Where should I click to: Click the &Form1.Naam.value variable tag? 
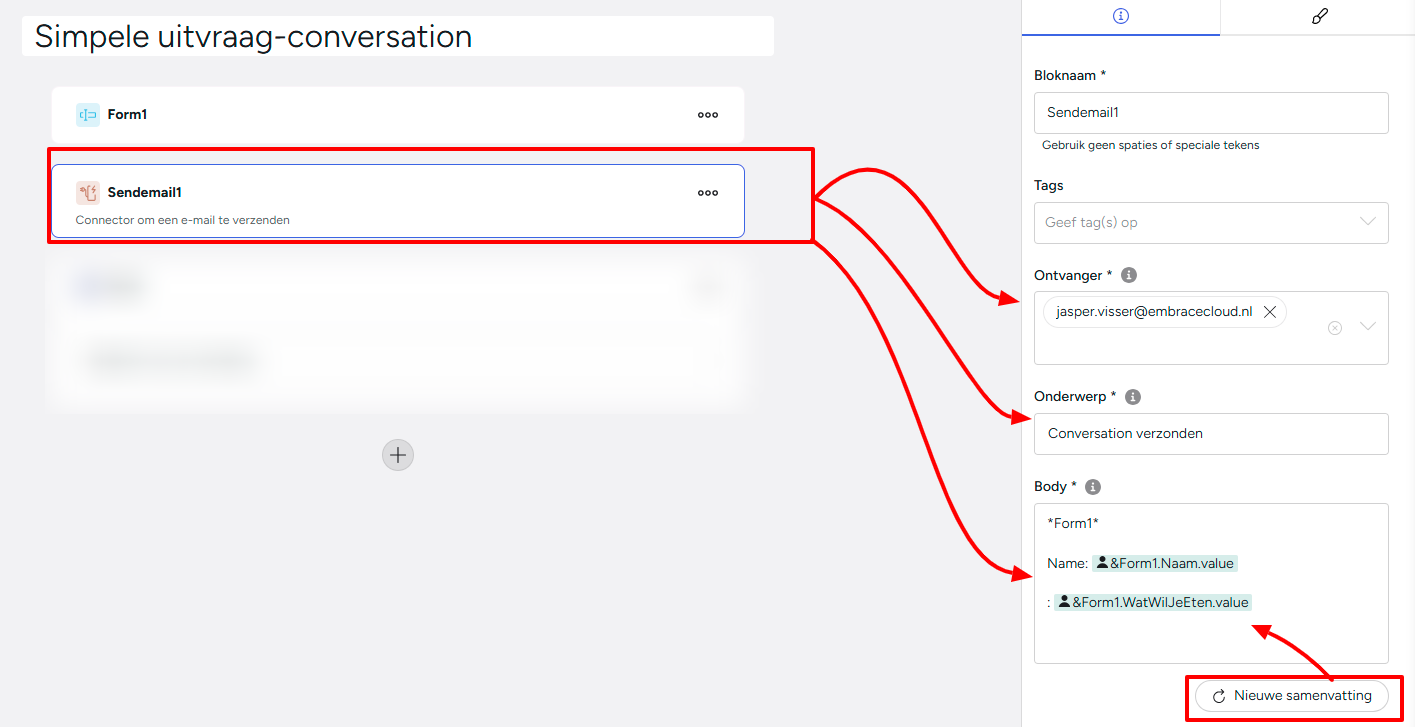tap(1165, 564)
